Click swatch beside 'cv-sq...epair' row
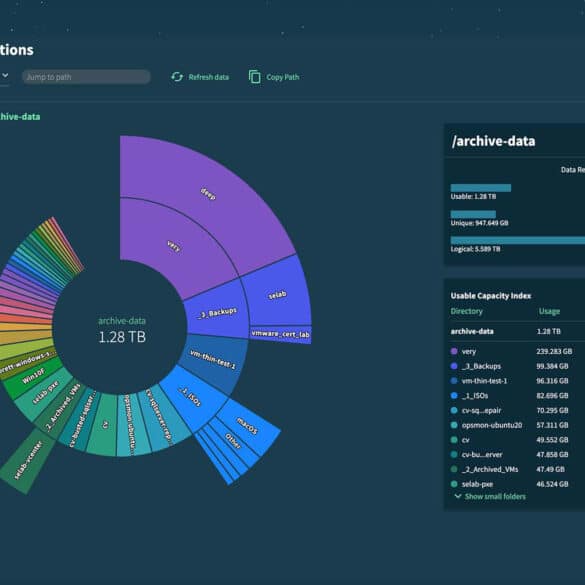The image size is (585, 585). pos(454,410)
